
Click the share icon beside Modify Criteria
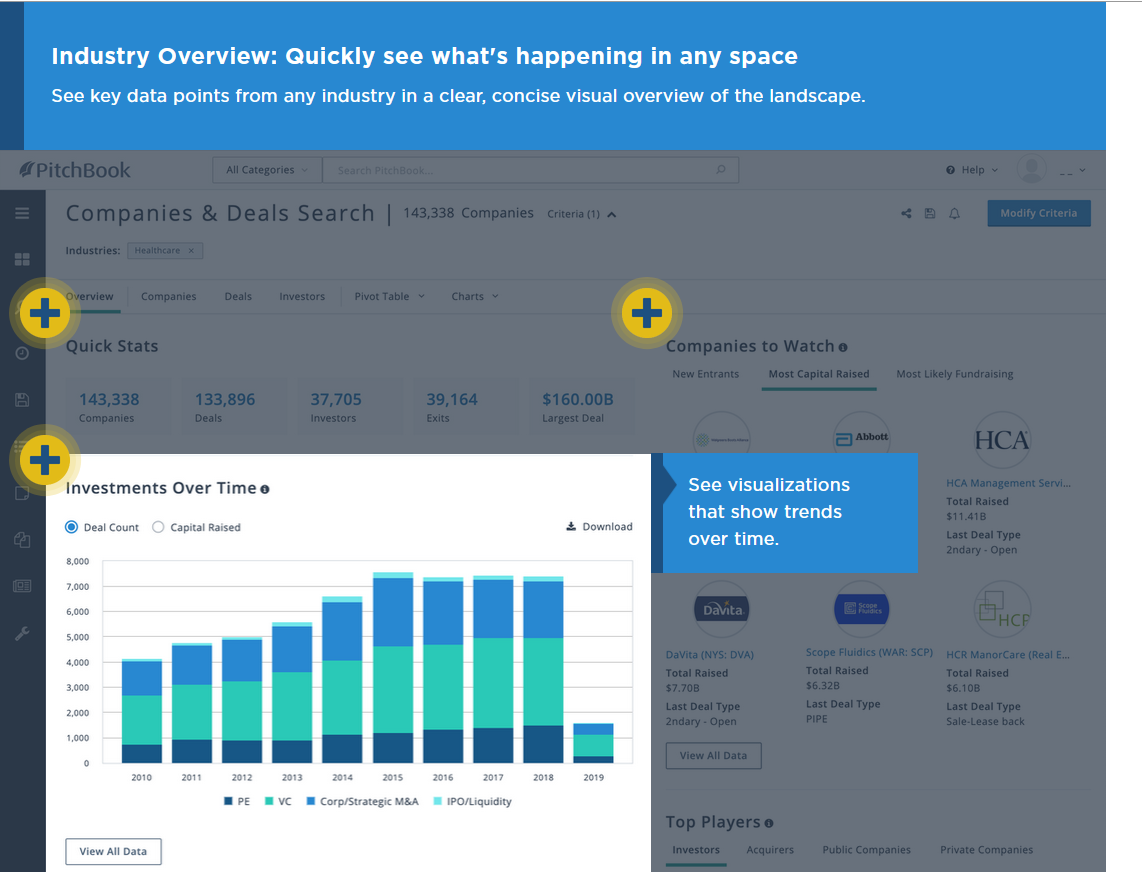pos(906,213)
